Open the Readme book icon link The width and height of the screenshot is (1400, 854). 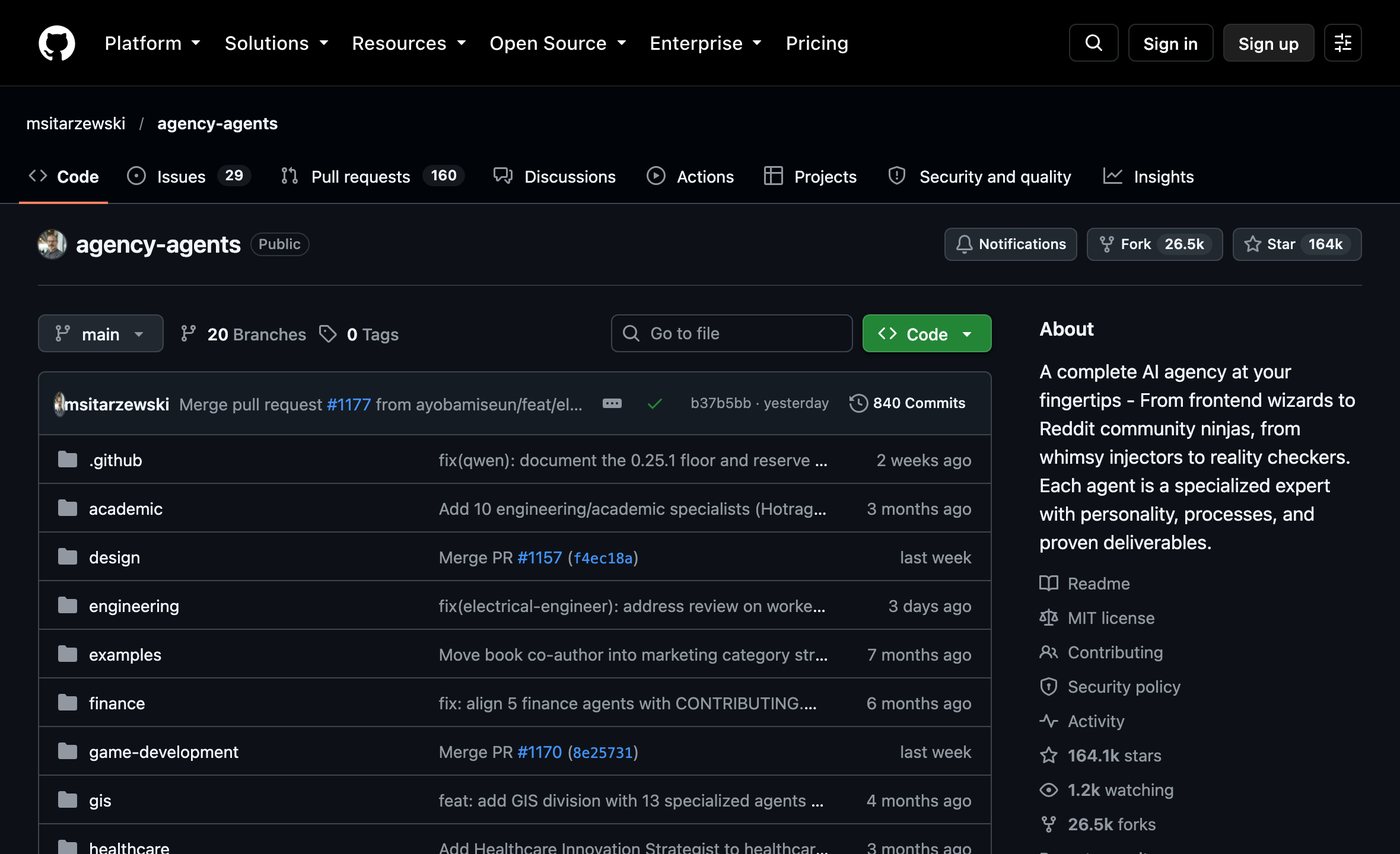coord(1085,584)
